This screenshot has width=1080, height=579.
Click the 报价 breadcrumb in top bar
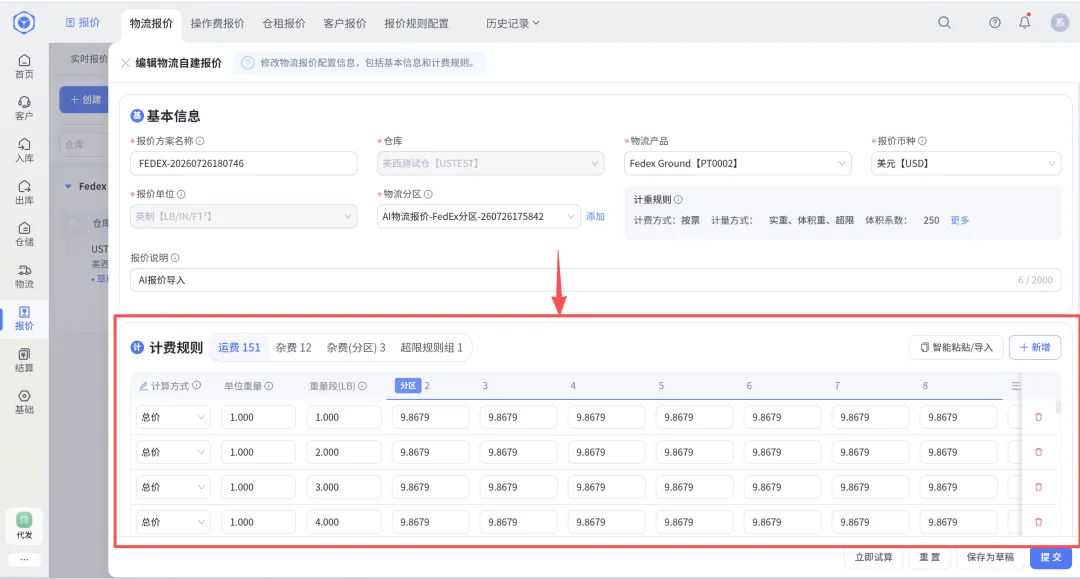(x=83, y=23)
